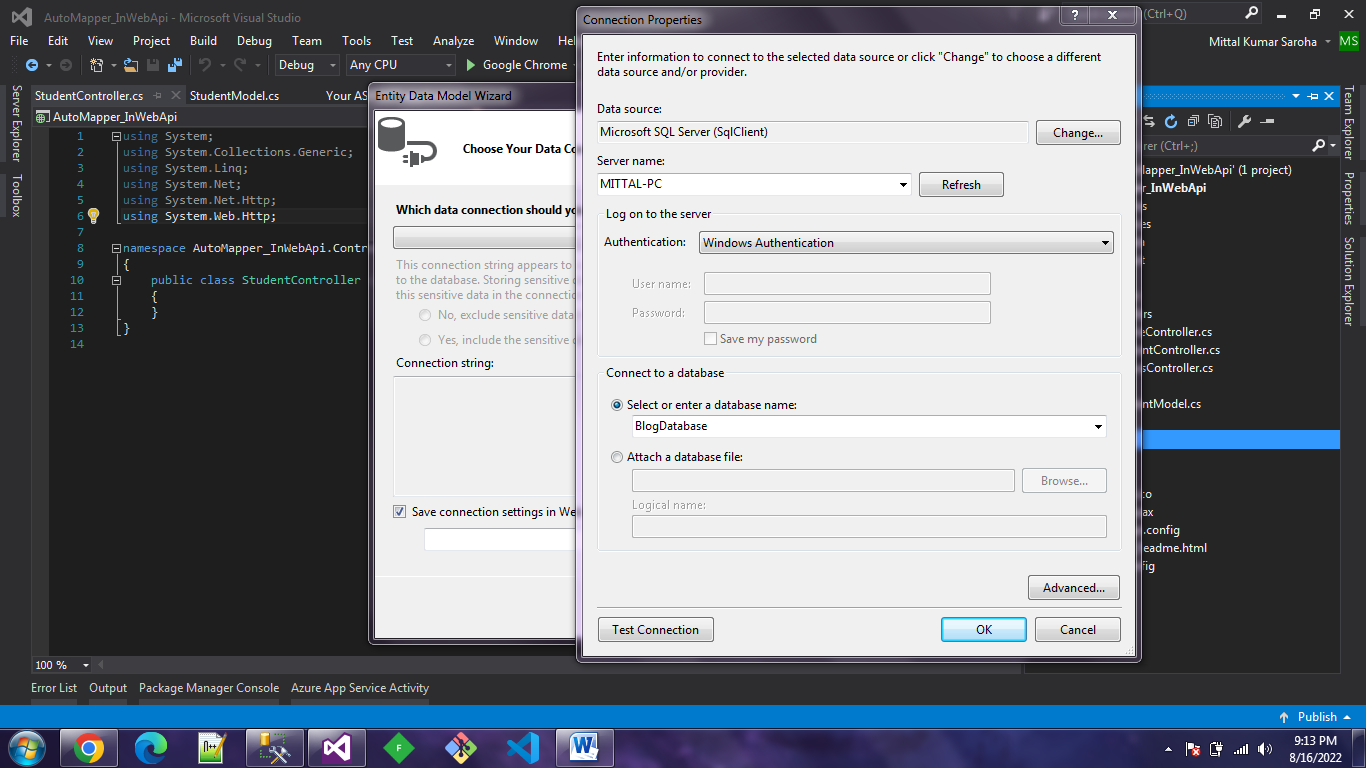Open the Error List tab
The height and width of the screenshot is (768, 1366).
(54, 688)
